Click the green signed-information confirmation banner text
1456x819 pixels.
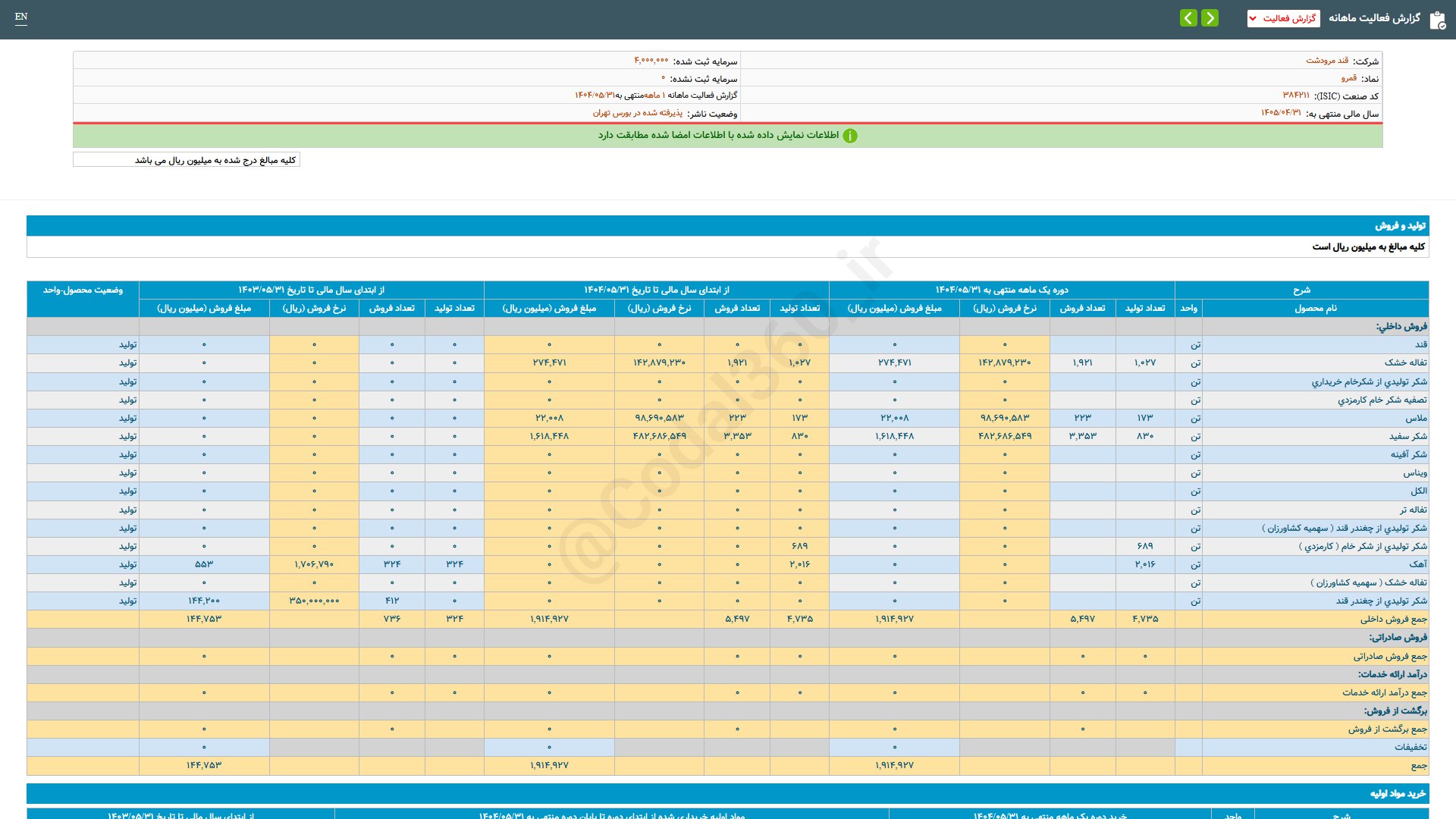point(718,135)
